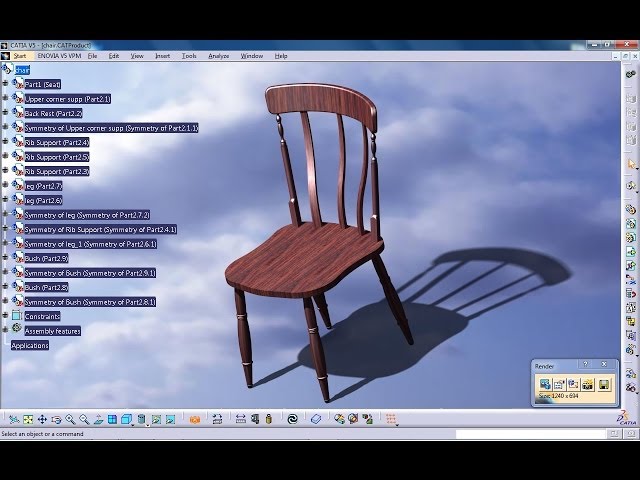
Task: Open dropdown arrow beside dotted grid icon
Action: tap(397, 424)
